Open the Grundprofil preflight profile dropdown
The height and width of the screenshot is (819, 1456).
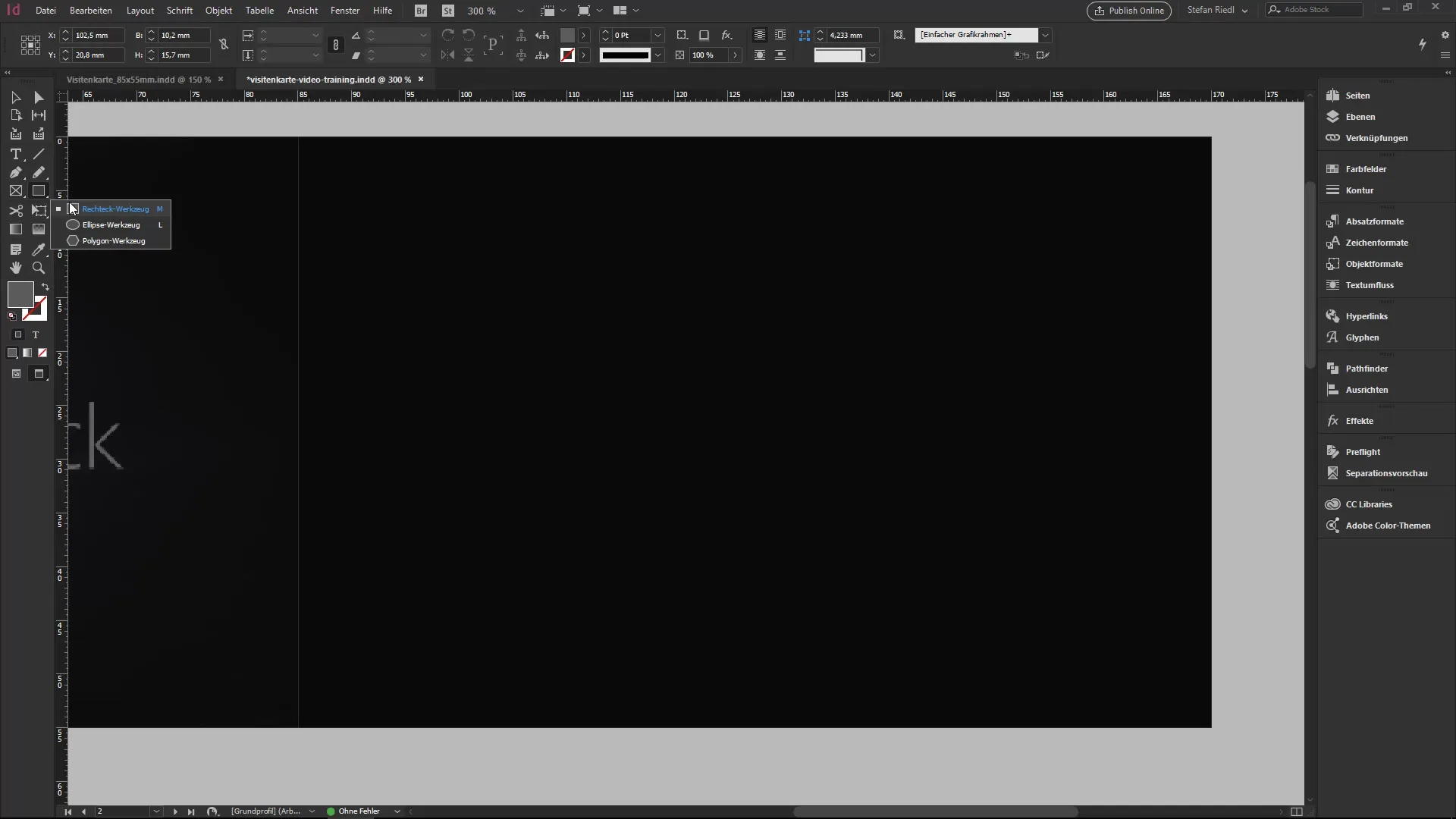[x=312, y=811]
